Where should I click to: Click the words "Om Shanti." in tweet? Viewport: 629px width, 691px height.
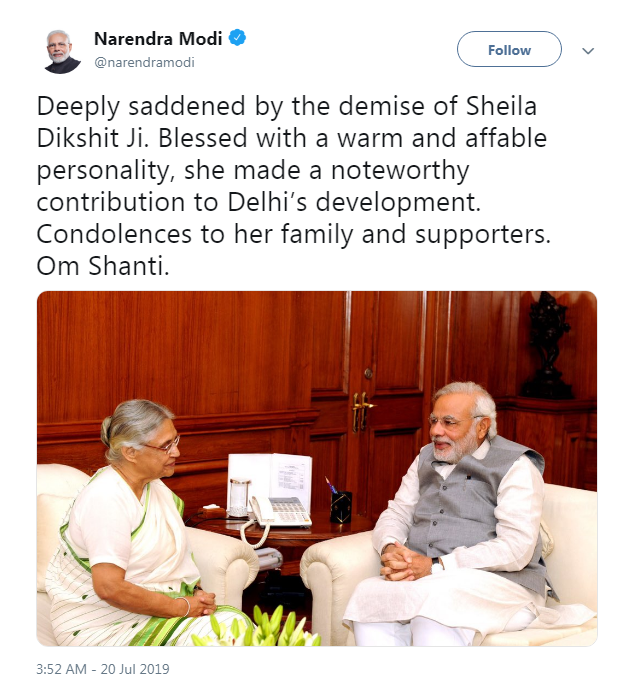(103, 266)
